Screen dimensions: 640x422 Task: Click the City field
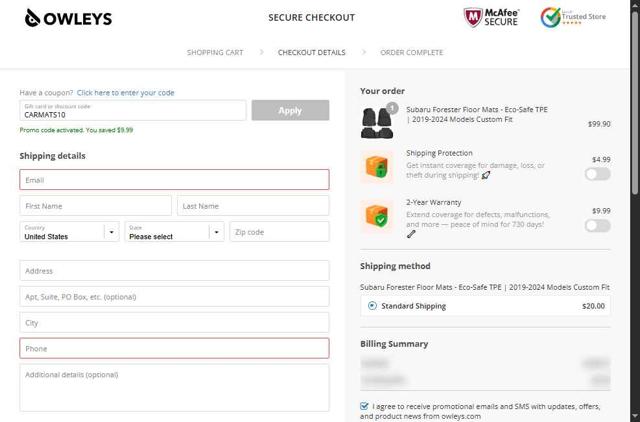(174, 323)
